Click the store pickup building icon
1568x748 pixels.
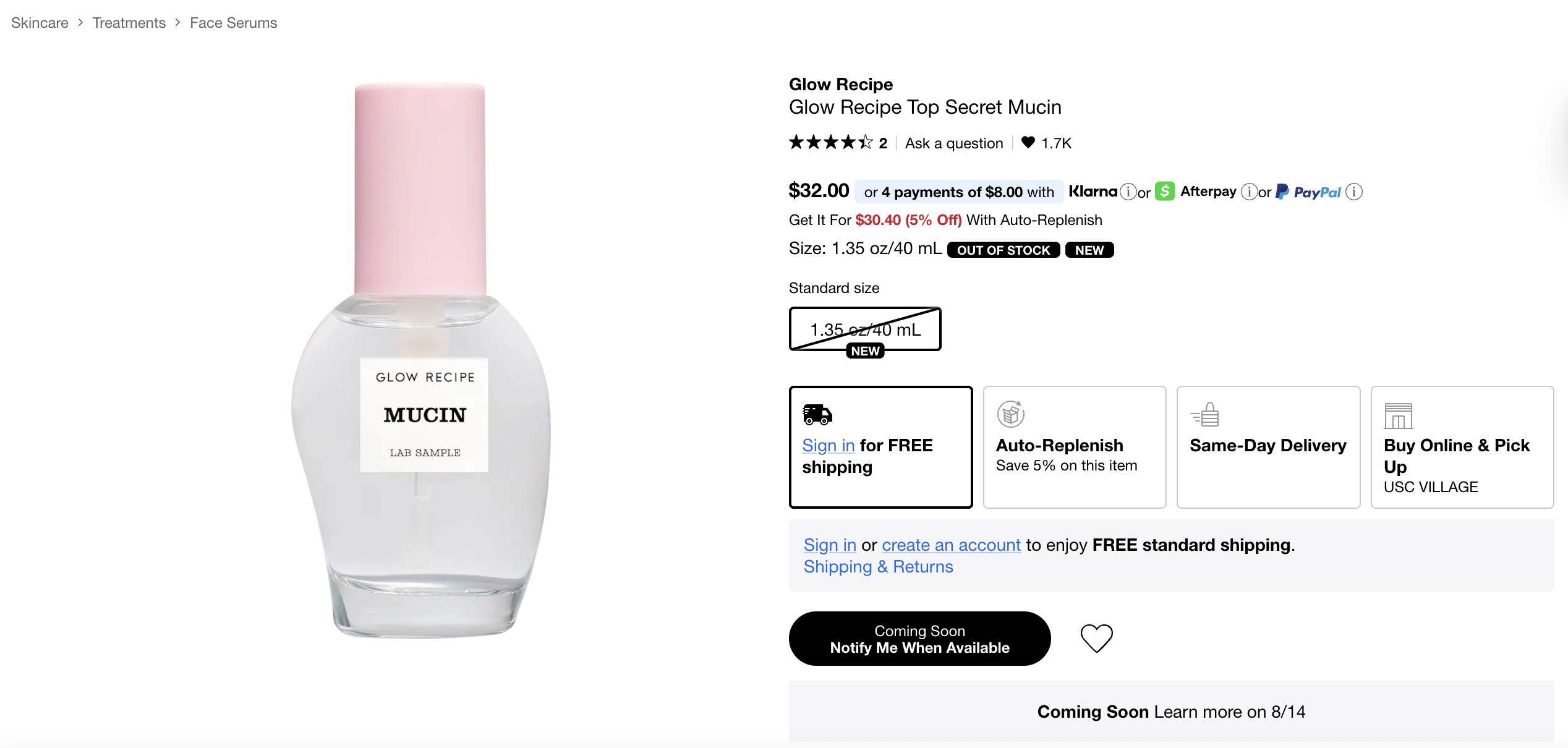1399,415
